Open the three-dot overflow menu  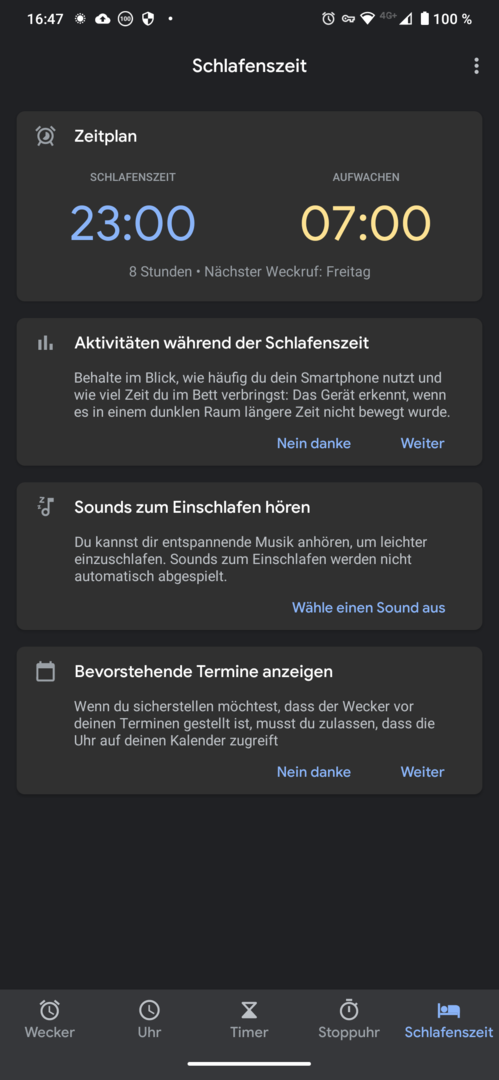click(476, 66)
